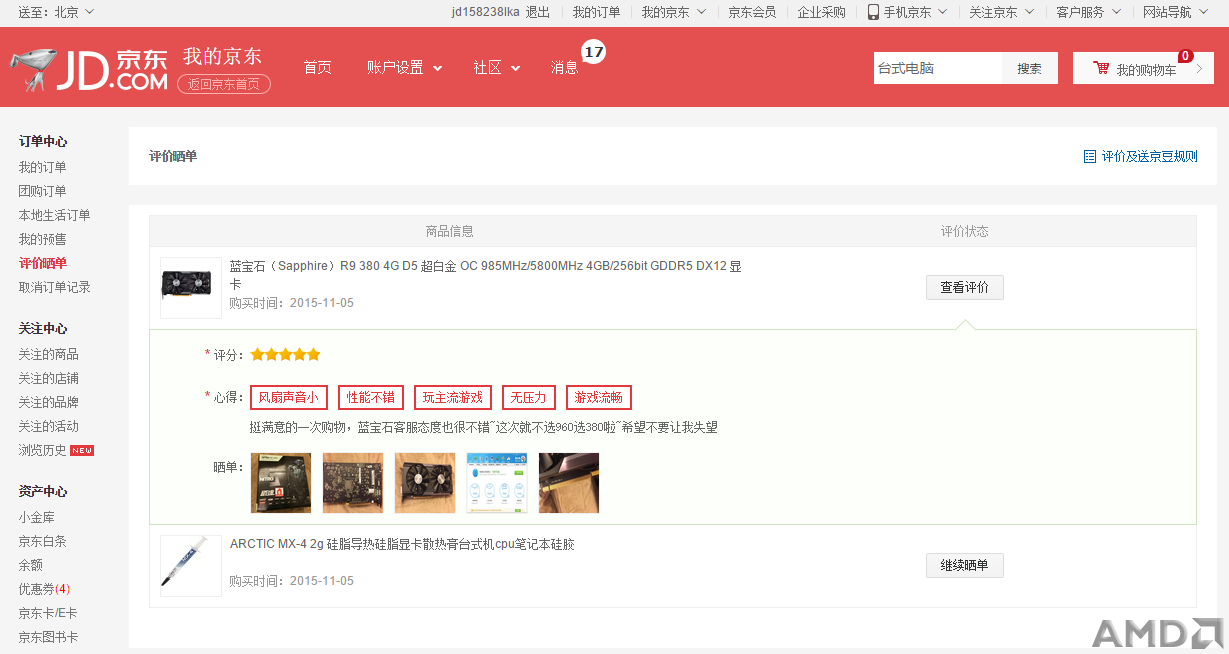Screen dimensions: 1229x654
Task: Click the 无压力 tag
Action: [528, 397]
